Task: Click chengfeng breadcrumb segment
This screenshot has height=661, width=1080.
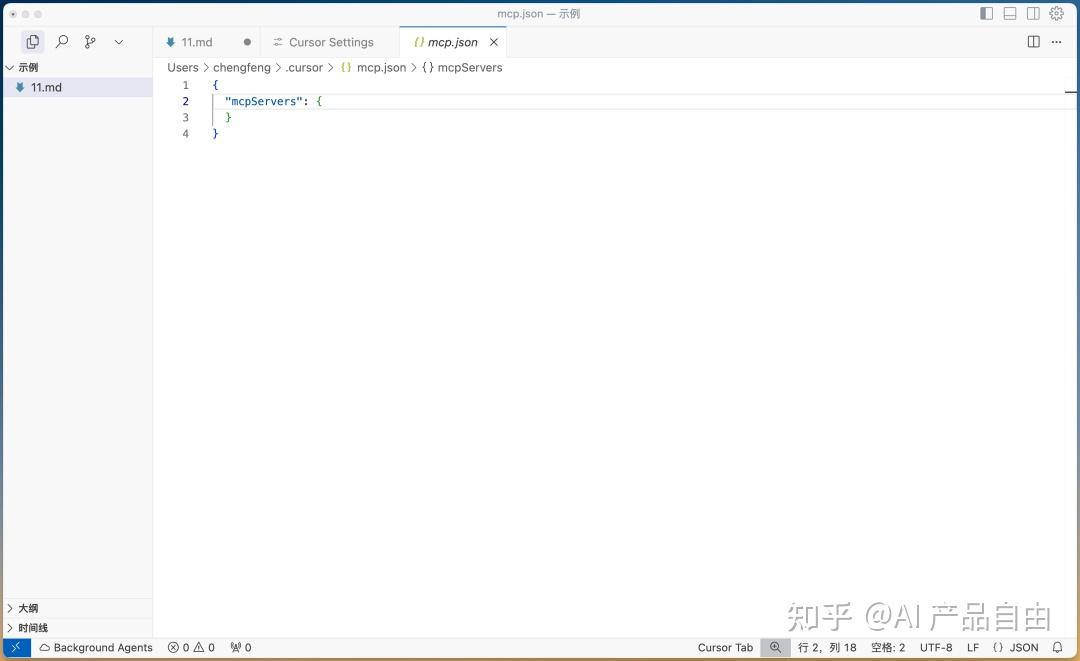Action: 242,67
